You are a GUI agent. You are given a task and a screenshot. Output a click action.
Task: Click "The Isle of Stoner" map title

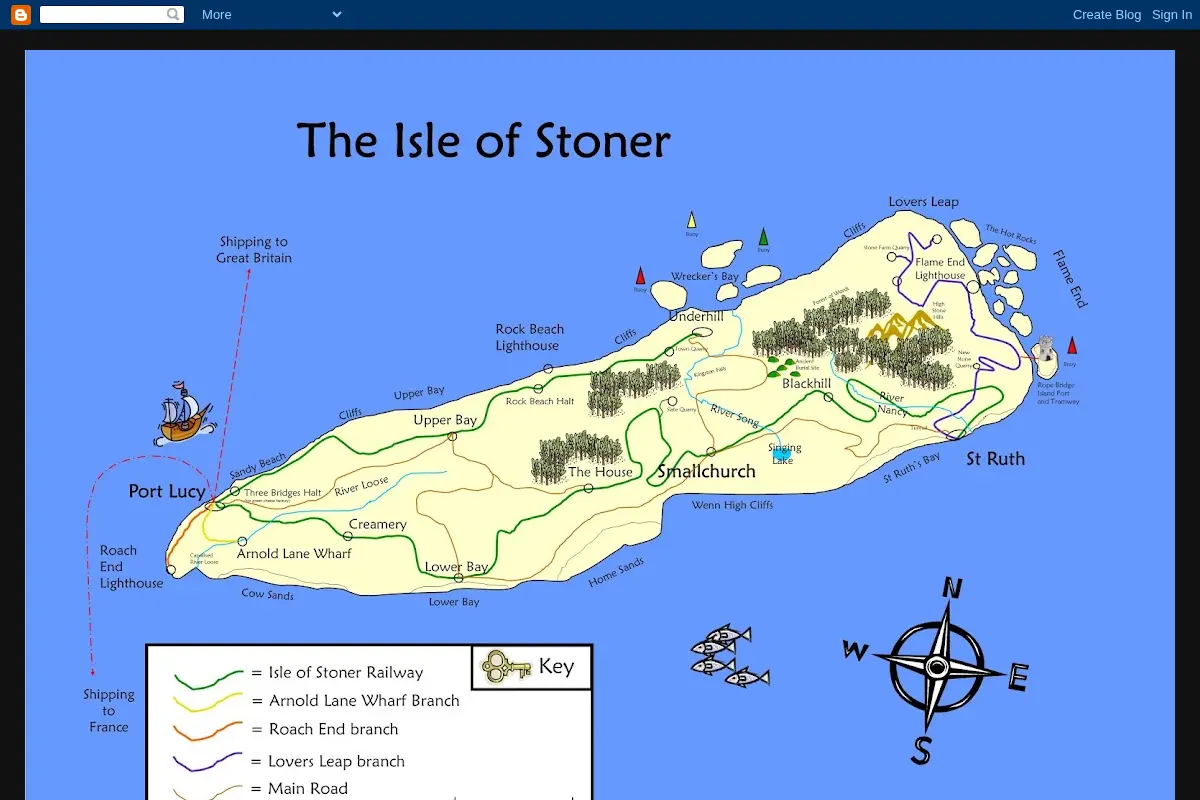(x=483, y=141)
